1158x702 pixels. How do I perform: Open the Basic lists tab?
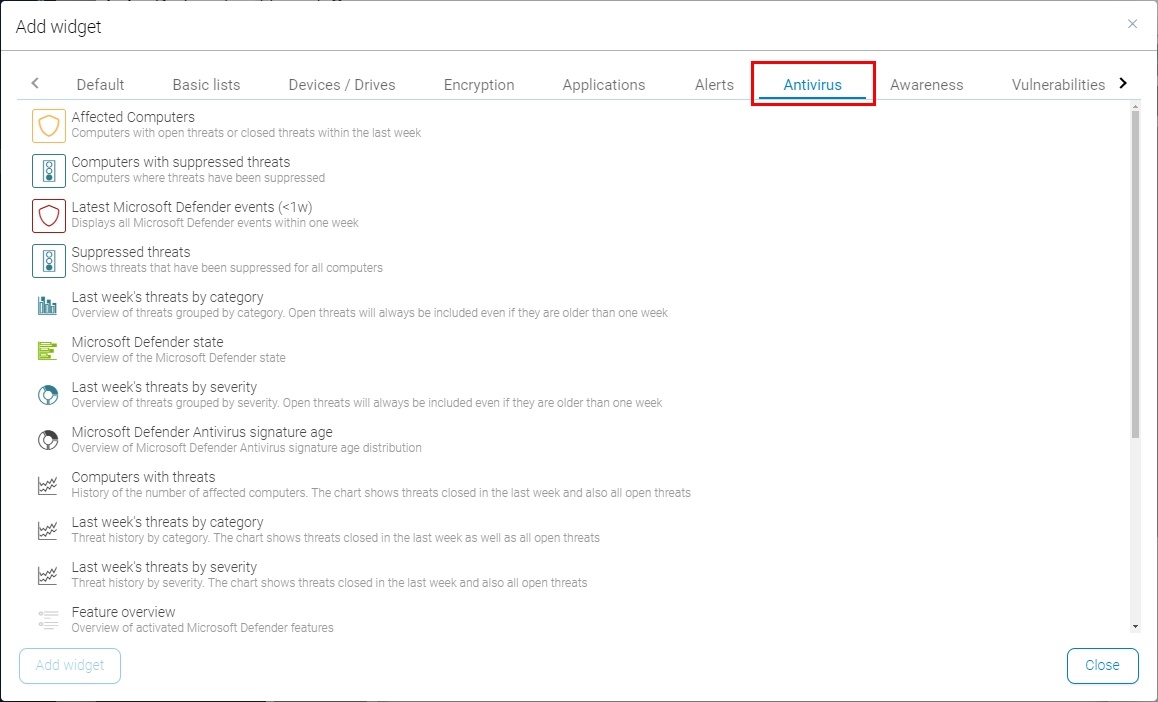point(206,85)
